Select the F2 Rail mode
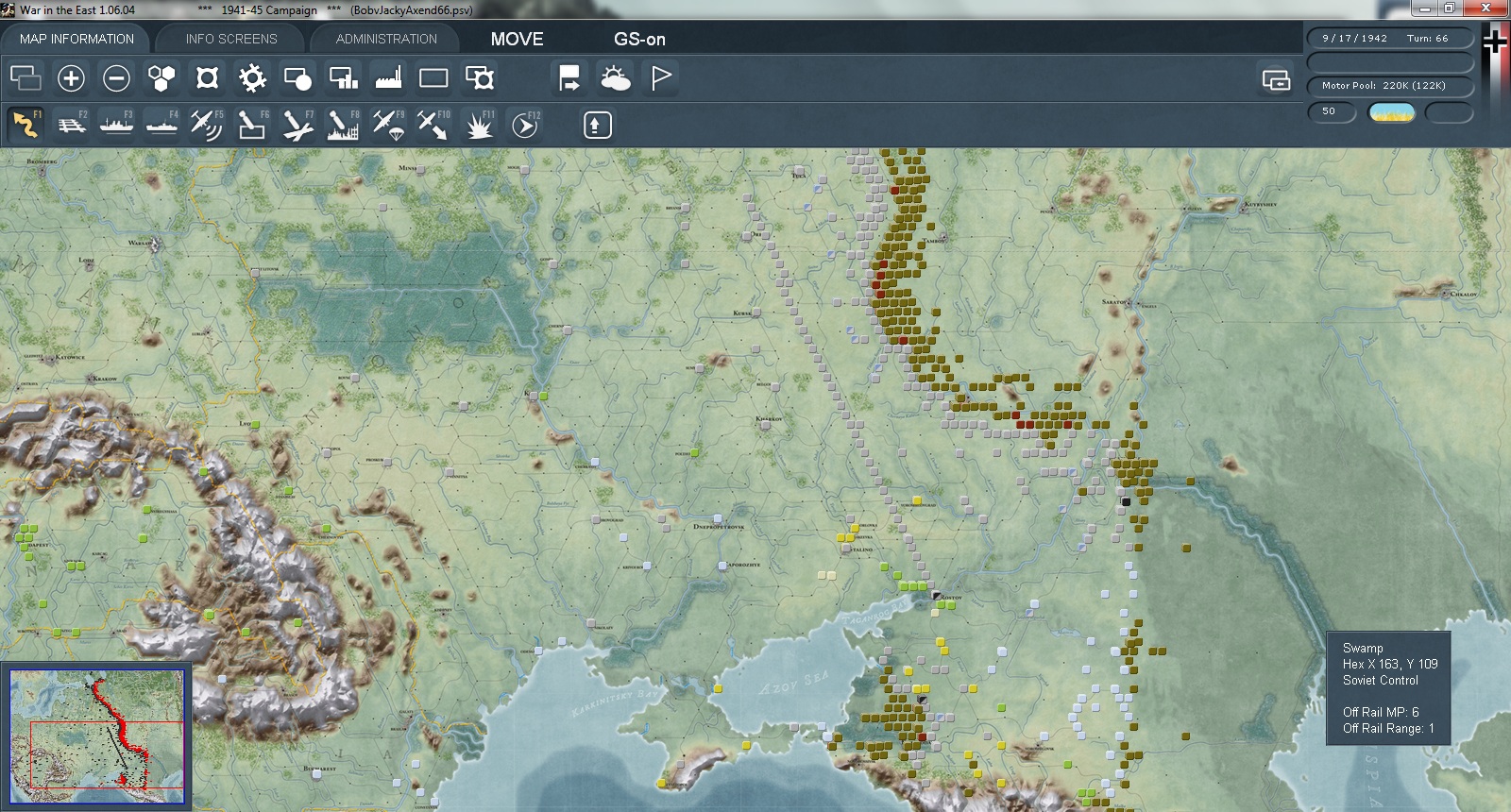Image resolution: width=1511 pixels, height=812 pixels. [71, 125]
